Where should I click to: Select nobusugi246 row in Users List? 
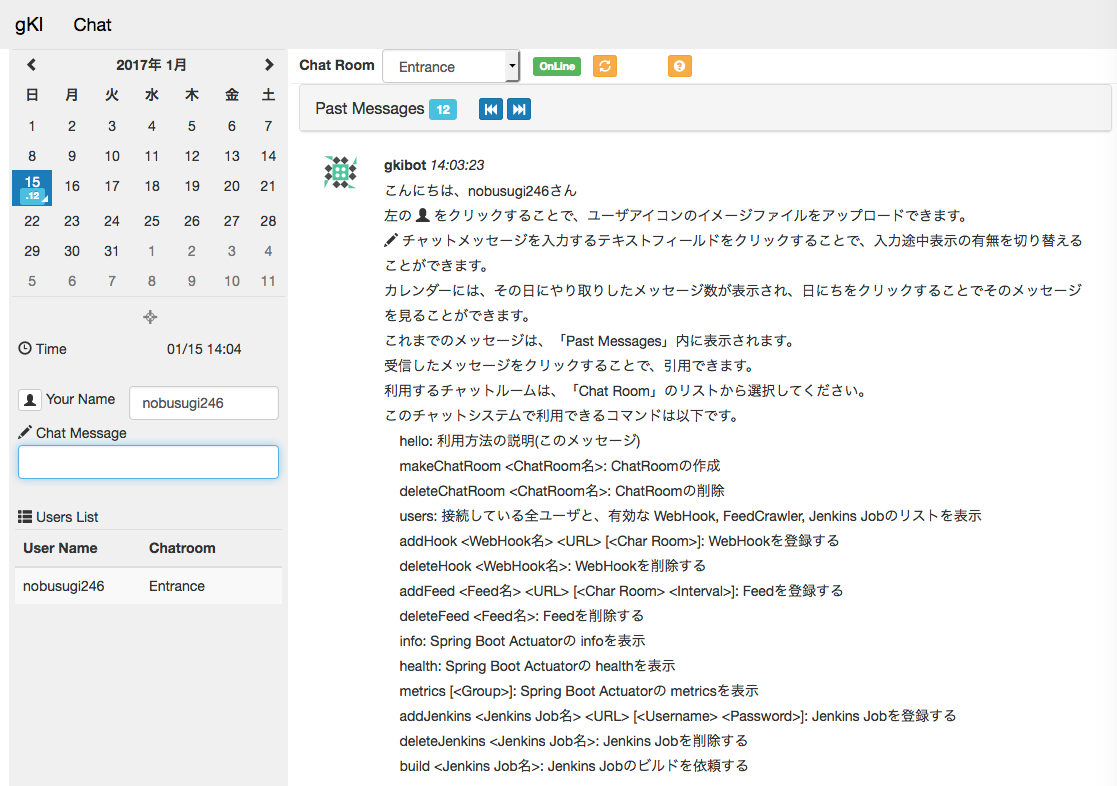pyautogui.click(x=148, y=586)
